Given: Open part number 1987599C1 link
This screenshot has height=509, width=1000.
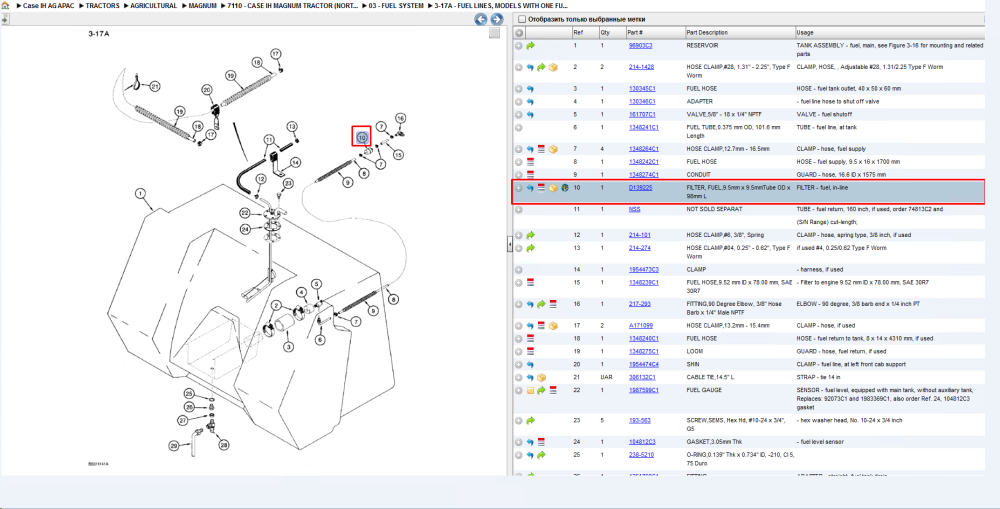Looking at the screenshot, I should [643, 390].
